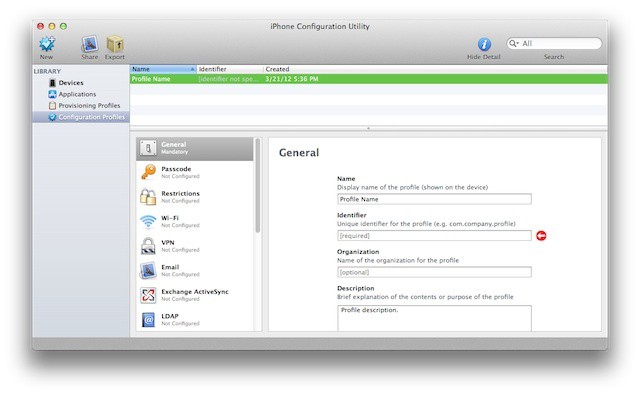Click the General switch icon
Screen dimensions: 640x395
click(148, 148)
